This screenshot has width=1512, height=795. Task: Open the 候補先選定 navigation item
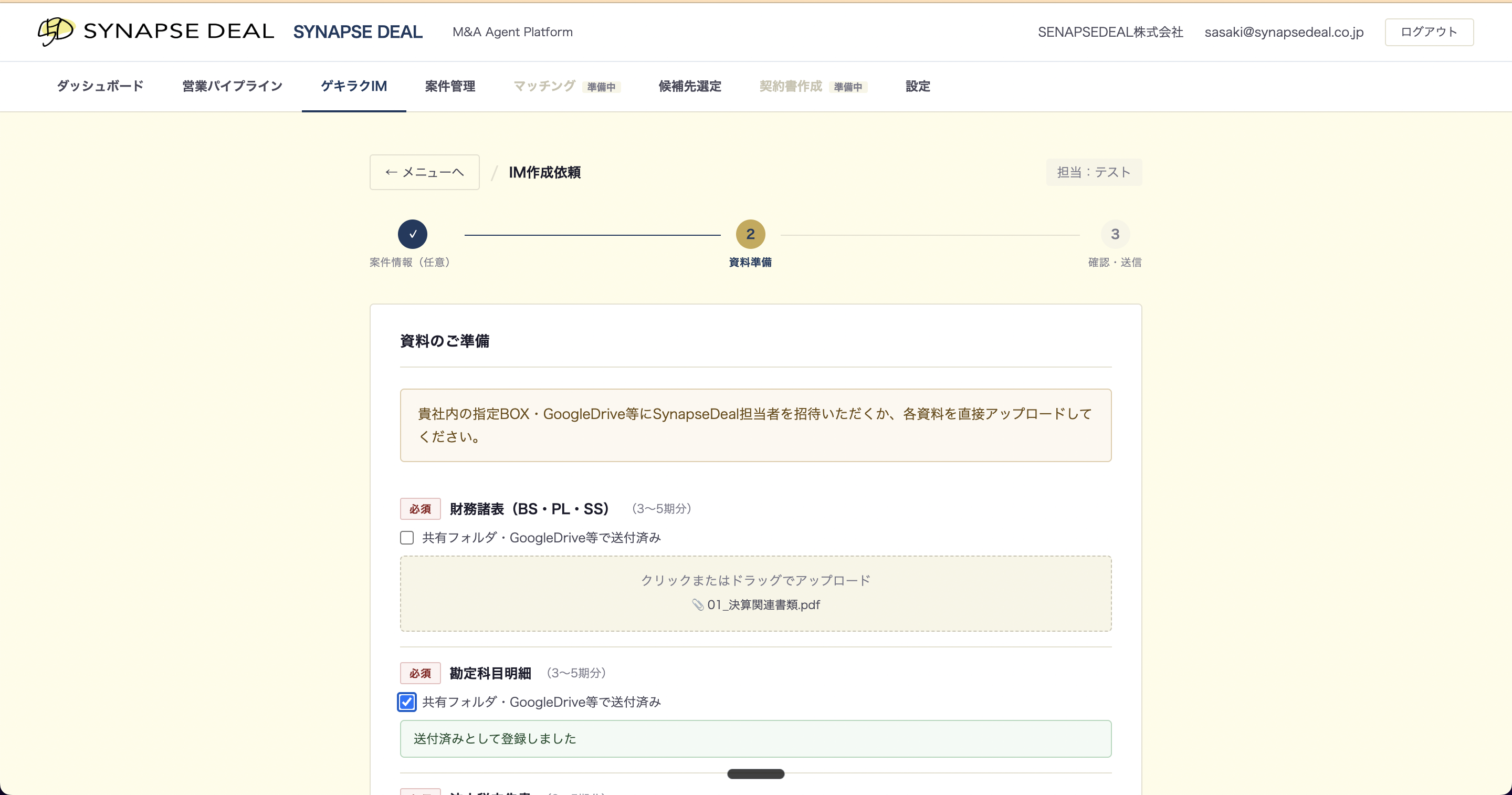pyautogui.click(x=689, y=86)
